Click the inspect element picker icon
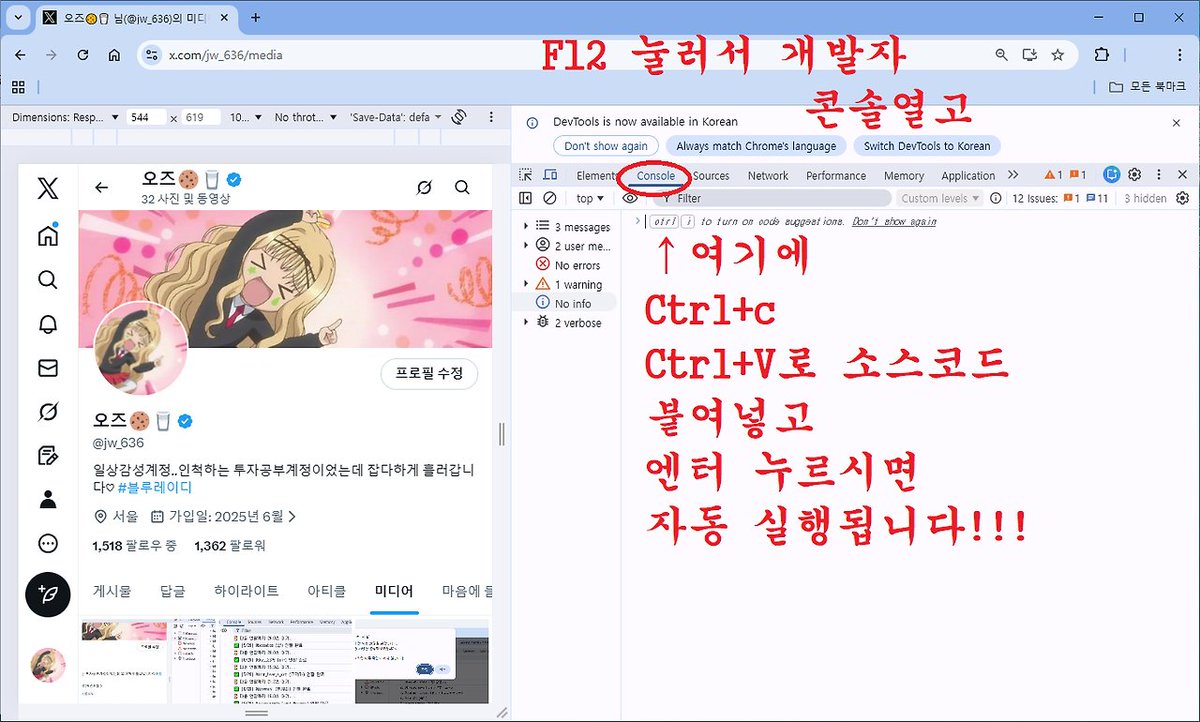 [526, 175]
